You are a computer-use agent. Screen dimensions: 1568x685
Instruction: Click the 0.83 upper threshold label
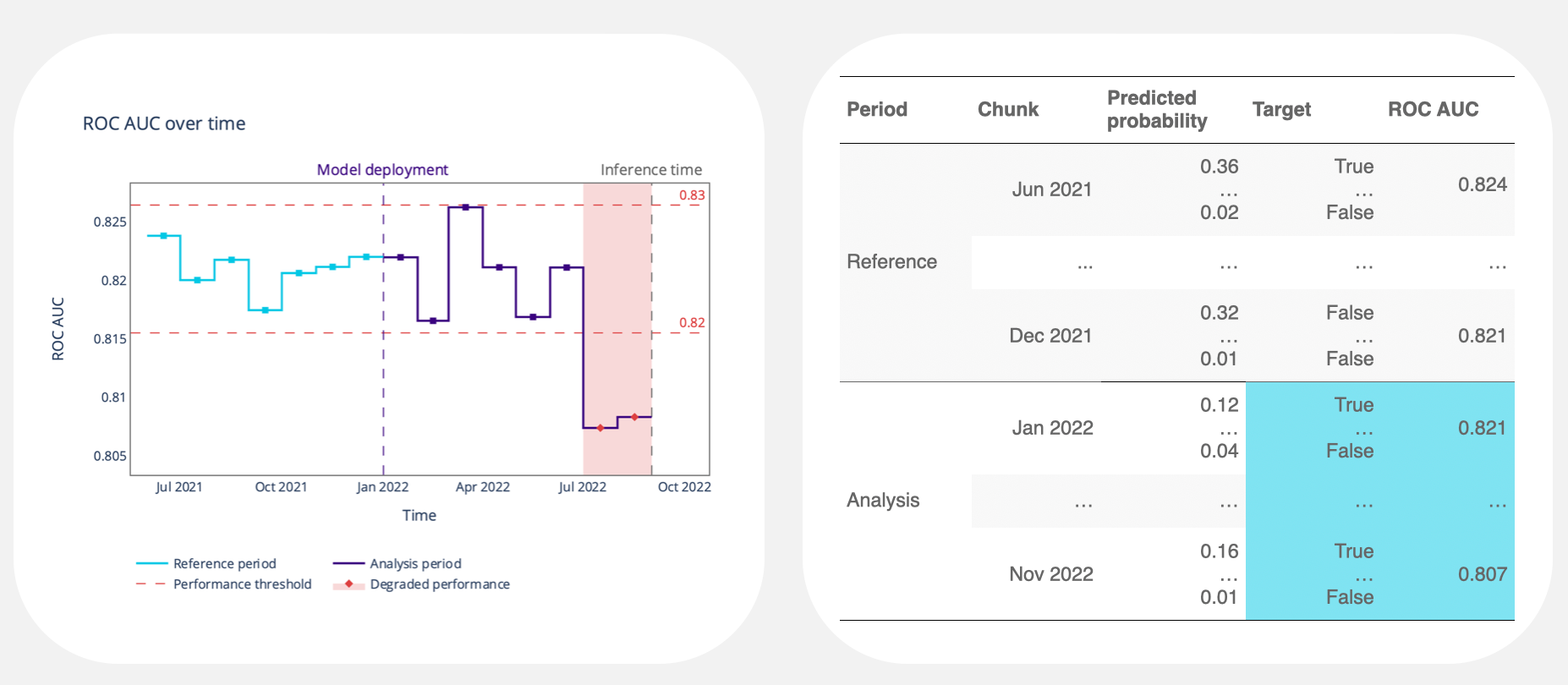(x=692, y=195)
